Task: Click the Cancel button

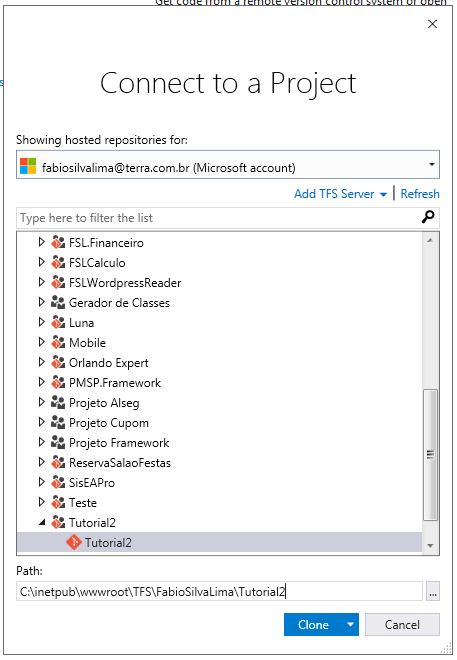Action: (x=402, y=624)
